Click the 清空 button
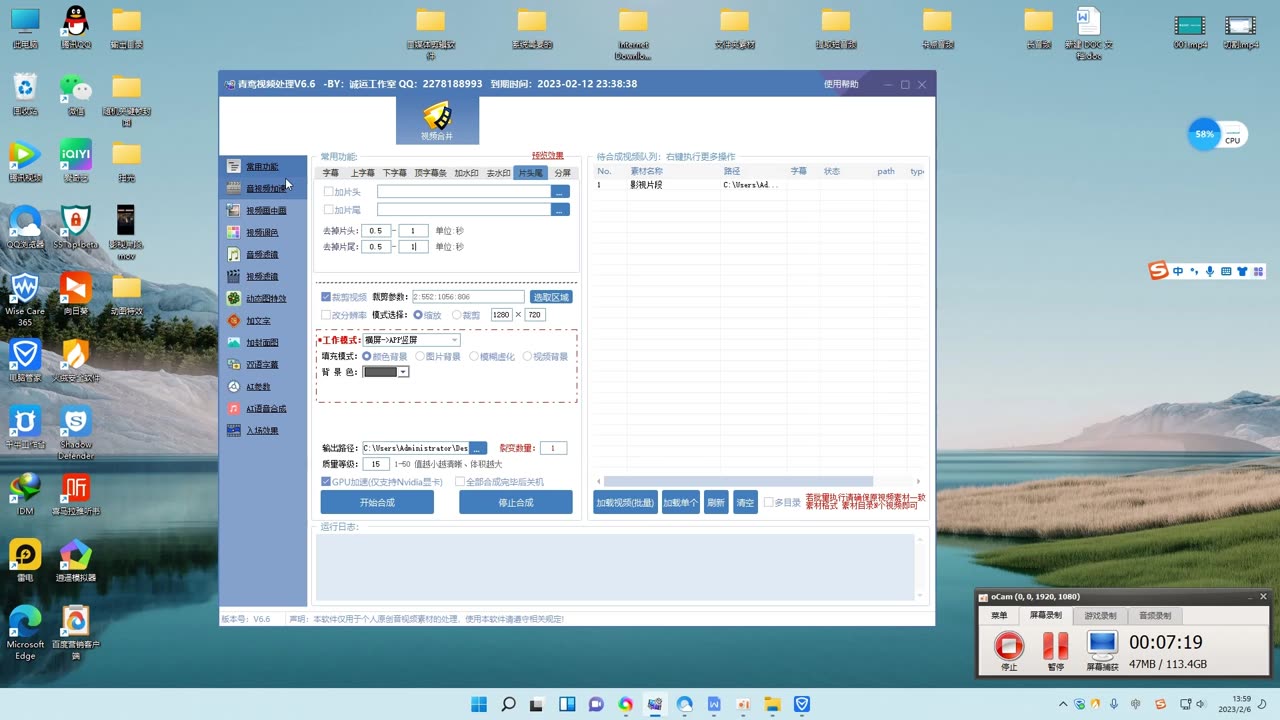This screenshot has width=1280, height=720. pos(745,502)
